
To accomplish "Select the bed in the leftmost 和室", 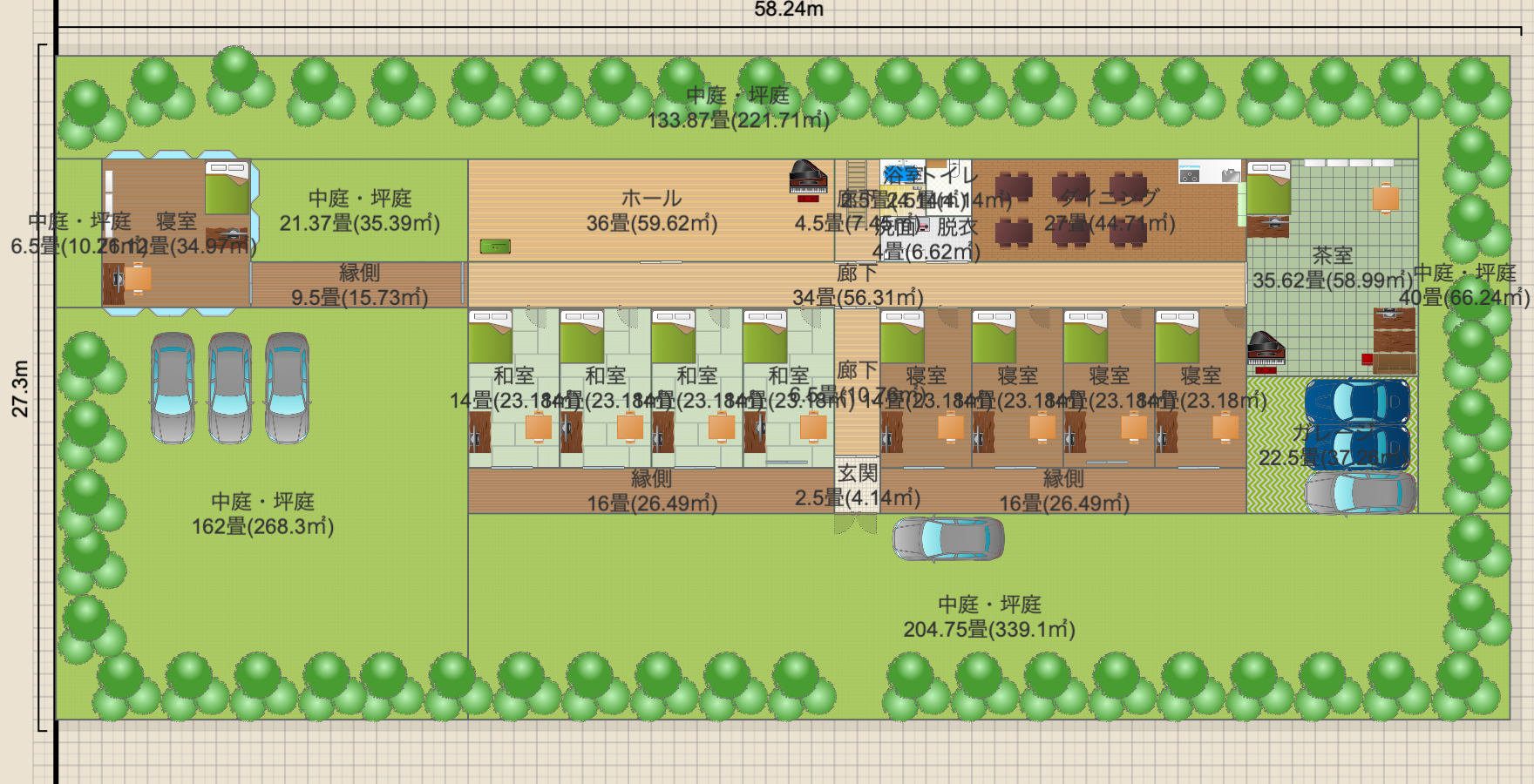I will 490,337.
